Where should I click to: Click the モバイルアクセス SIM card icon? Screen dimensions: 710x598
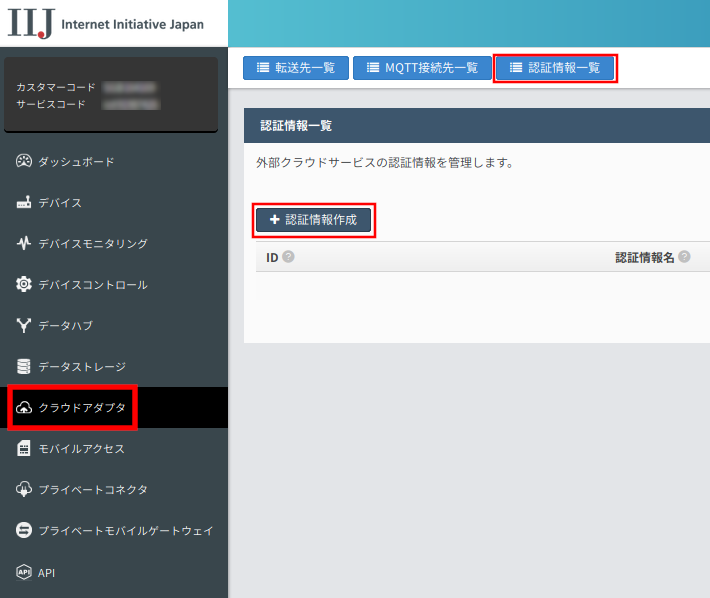24,449
